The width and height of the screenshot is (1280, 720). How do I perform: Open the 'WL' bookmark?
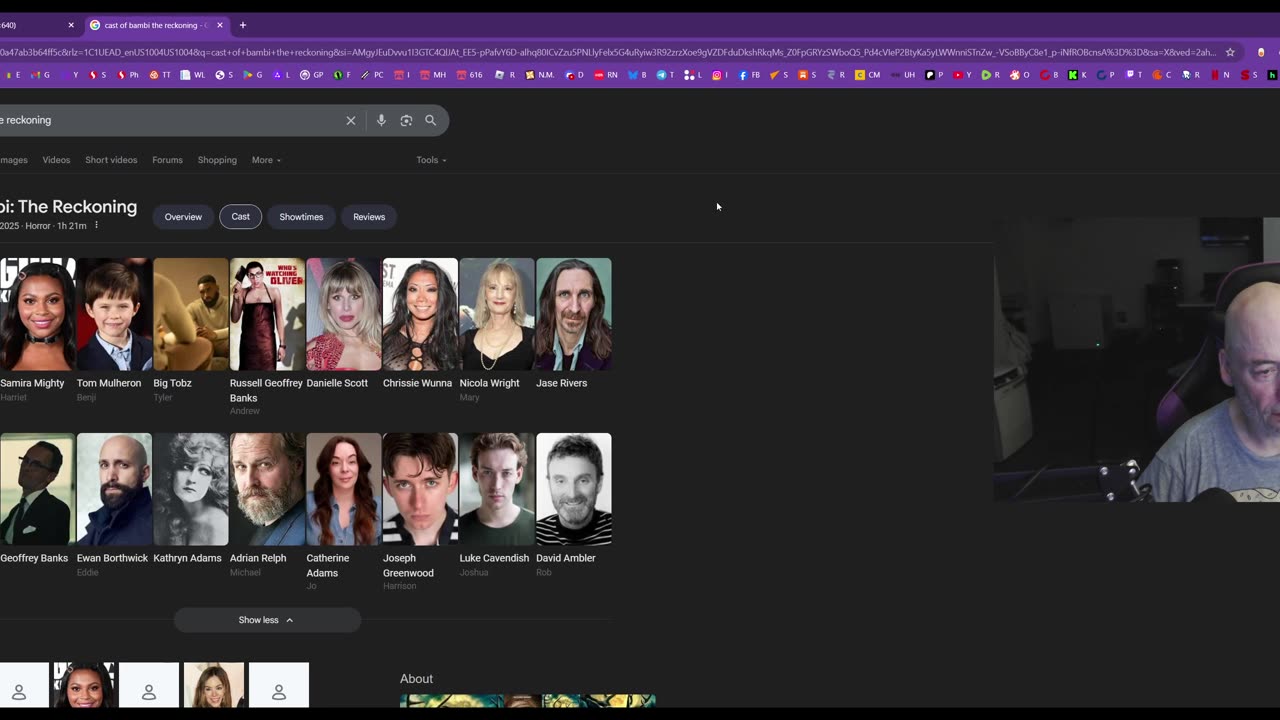click(192, 74)
